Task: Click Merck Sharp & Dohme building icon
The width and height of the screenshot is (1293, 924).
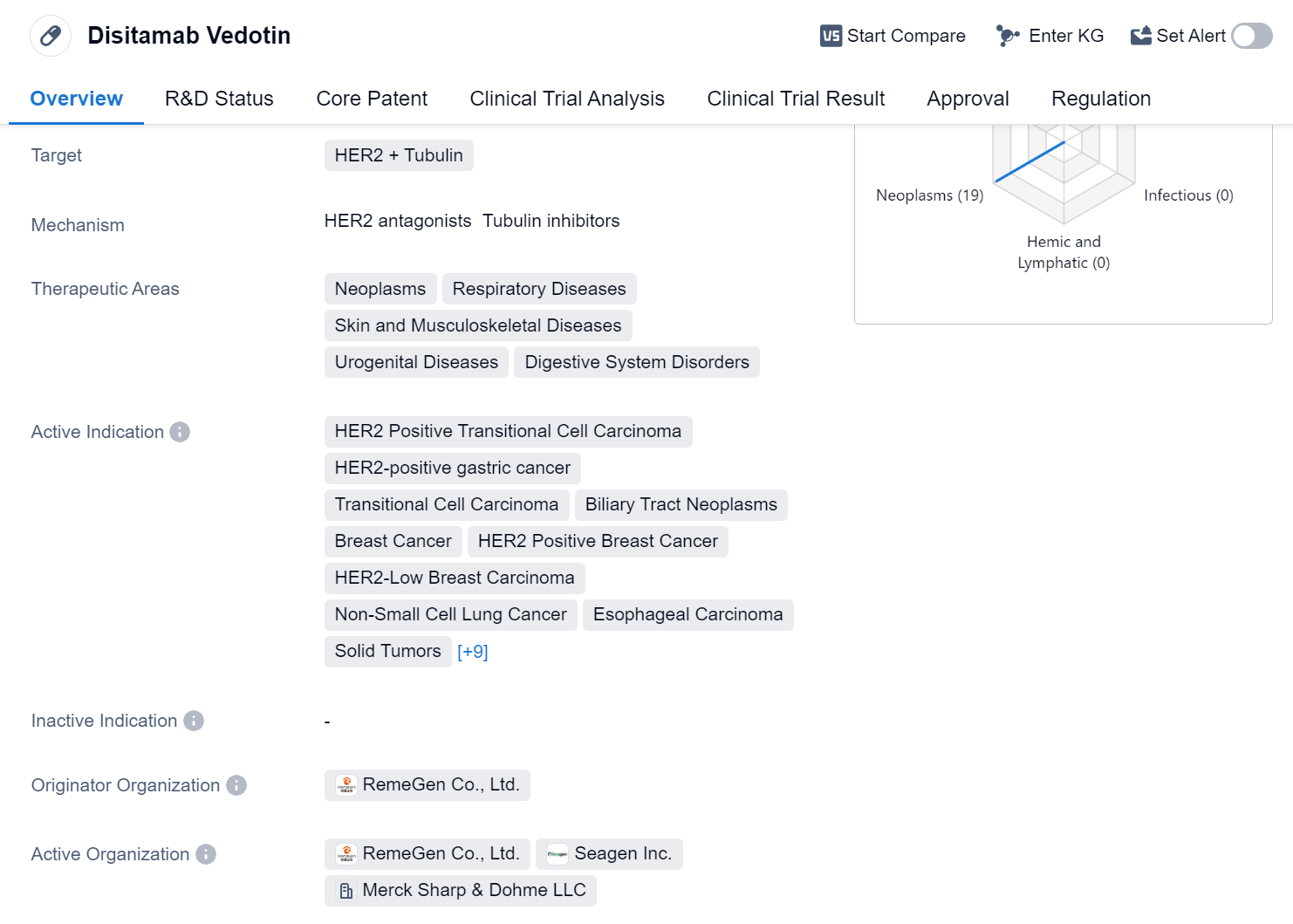Action: [x=346, y=891]
